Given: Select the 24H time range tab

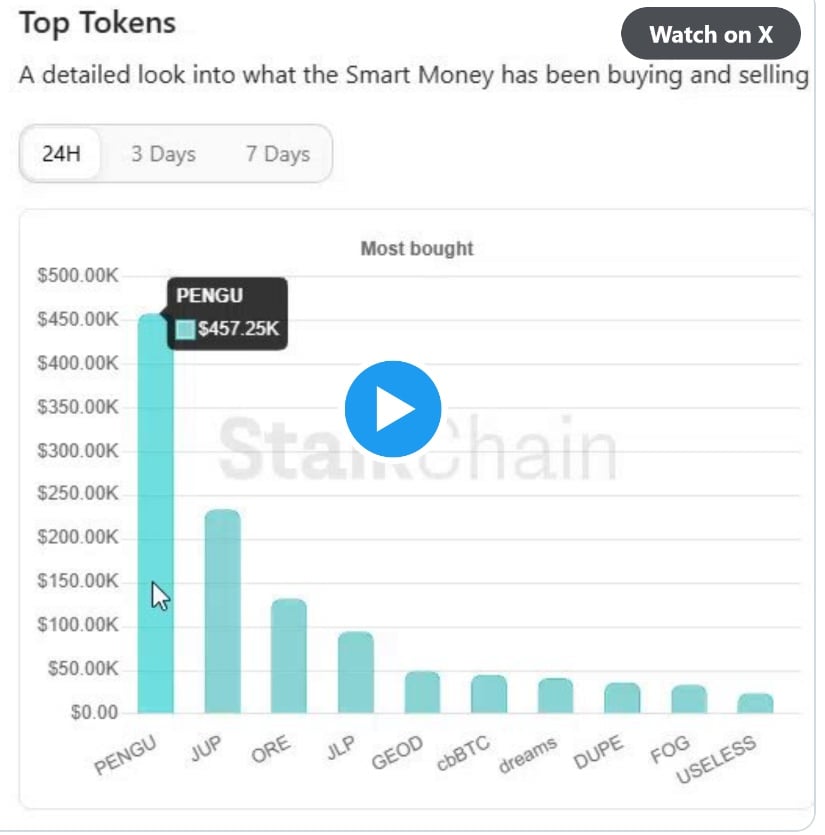Looking at the screenshot, I should pyautogui.click(x=62, y=154).
